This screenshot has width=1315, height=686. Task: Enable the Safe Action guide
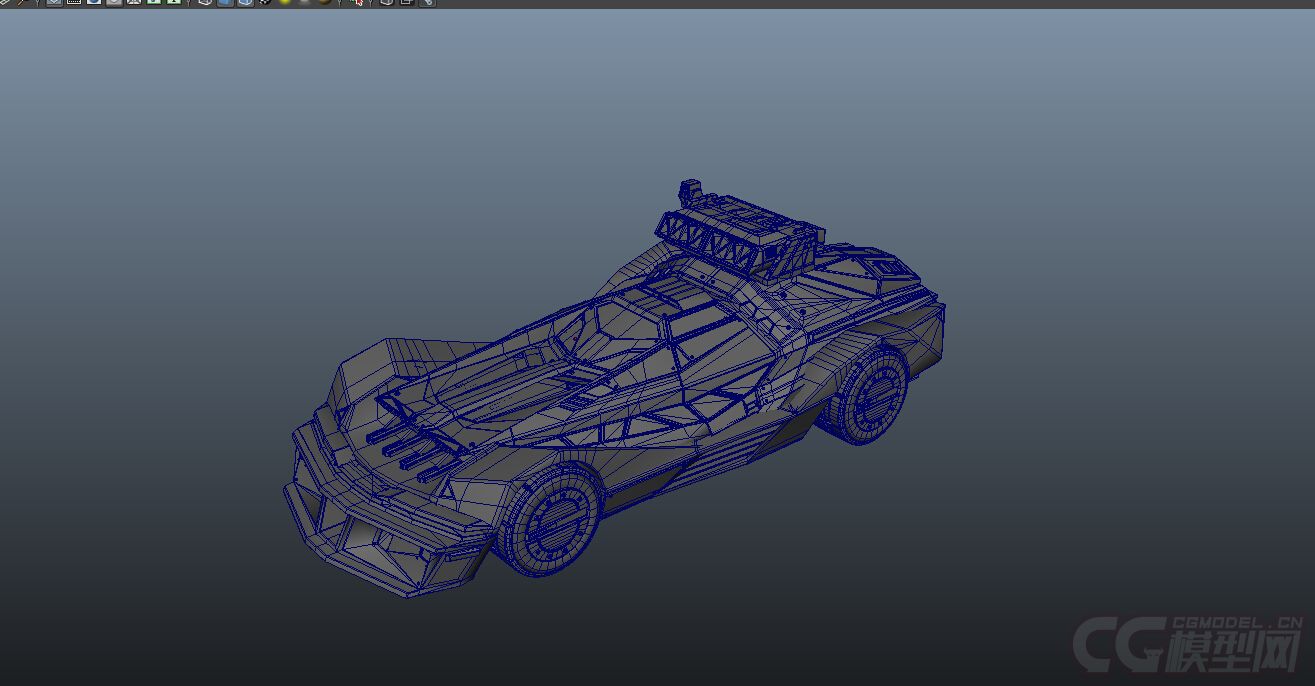point(154,2)
